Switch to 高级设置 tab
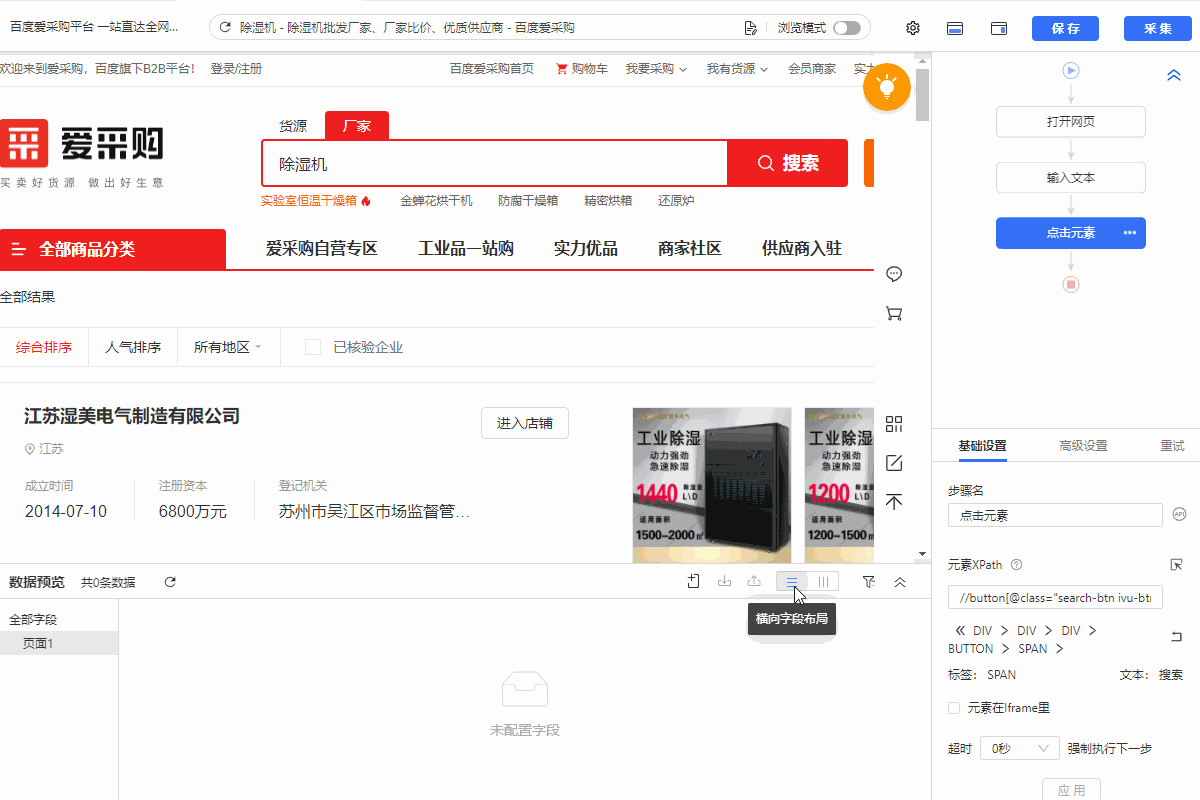The image size is (1200, 800). [x=1083, y=446]
